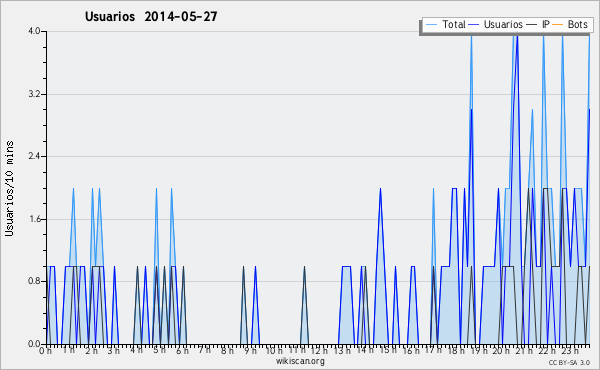The height and width of the screenshot is (370, 600).
Task: Click the '9 h' x-axis label
Action: (250, 350)
